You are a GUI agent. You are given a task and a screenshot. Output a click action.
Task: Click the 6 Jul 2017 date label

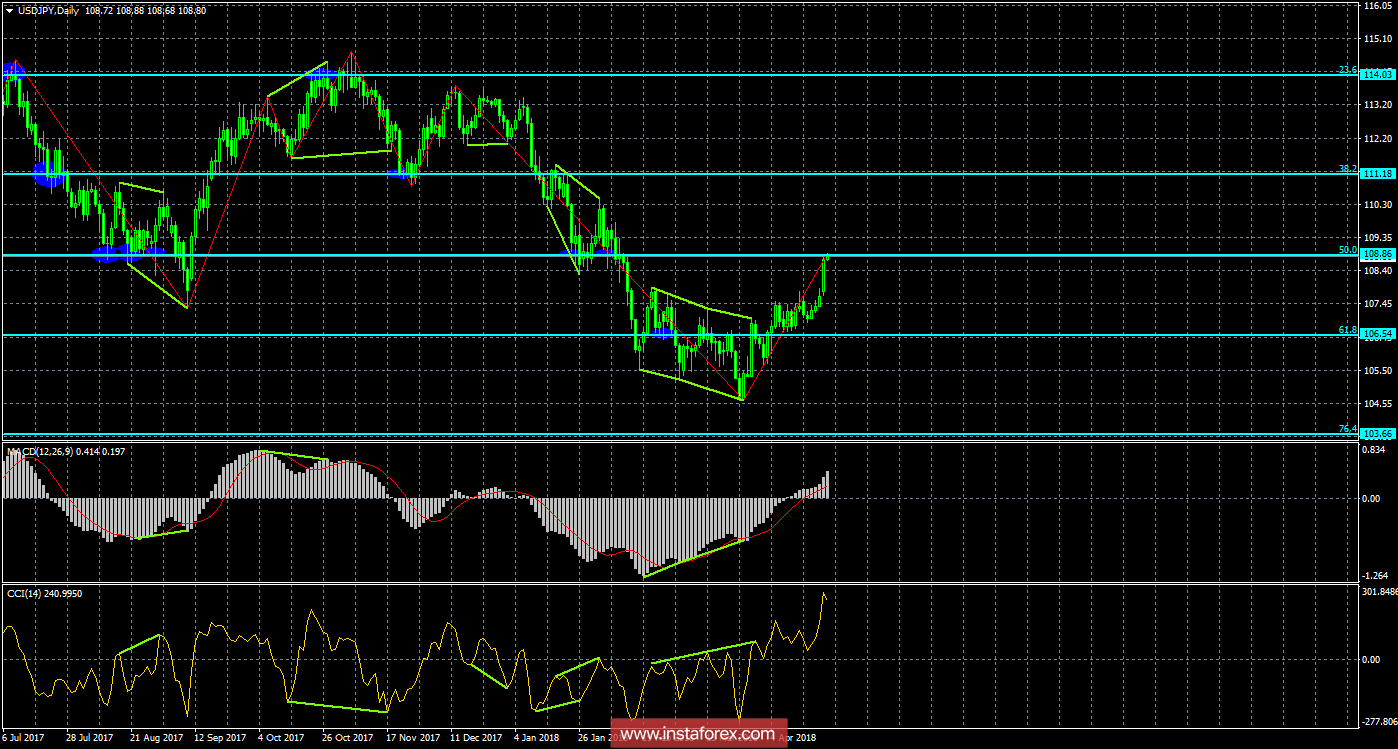pos(25,738)
